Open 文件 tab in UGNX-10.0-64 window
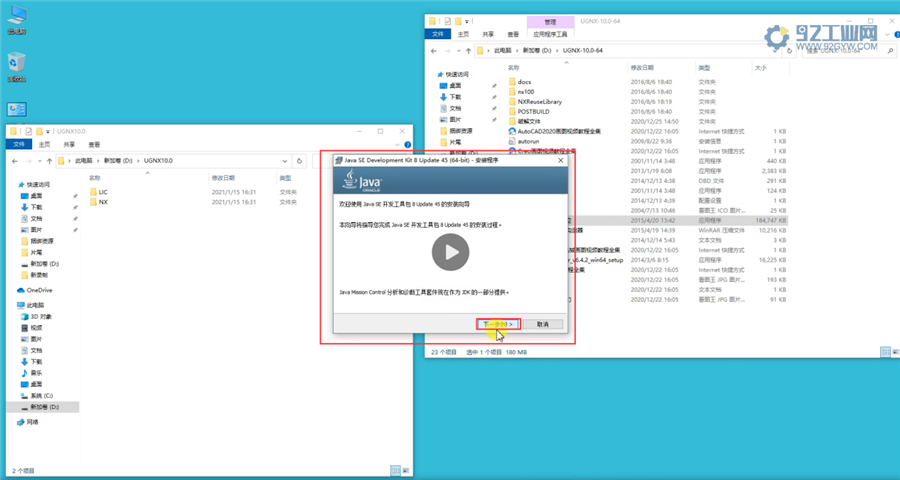This screenshot has height=480, width=900. coord(438,34)
